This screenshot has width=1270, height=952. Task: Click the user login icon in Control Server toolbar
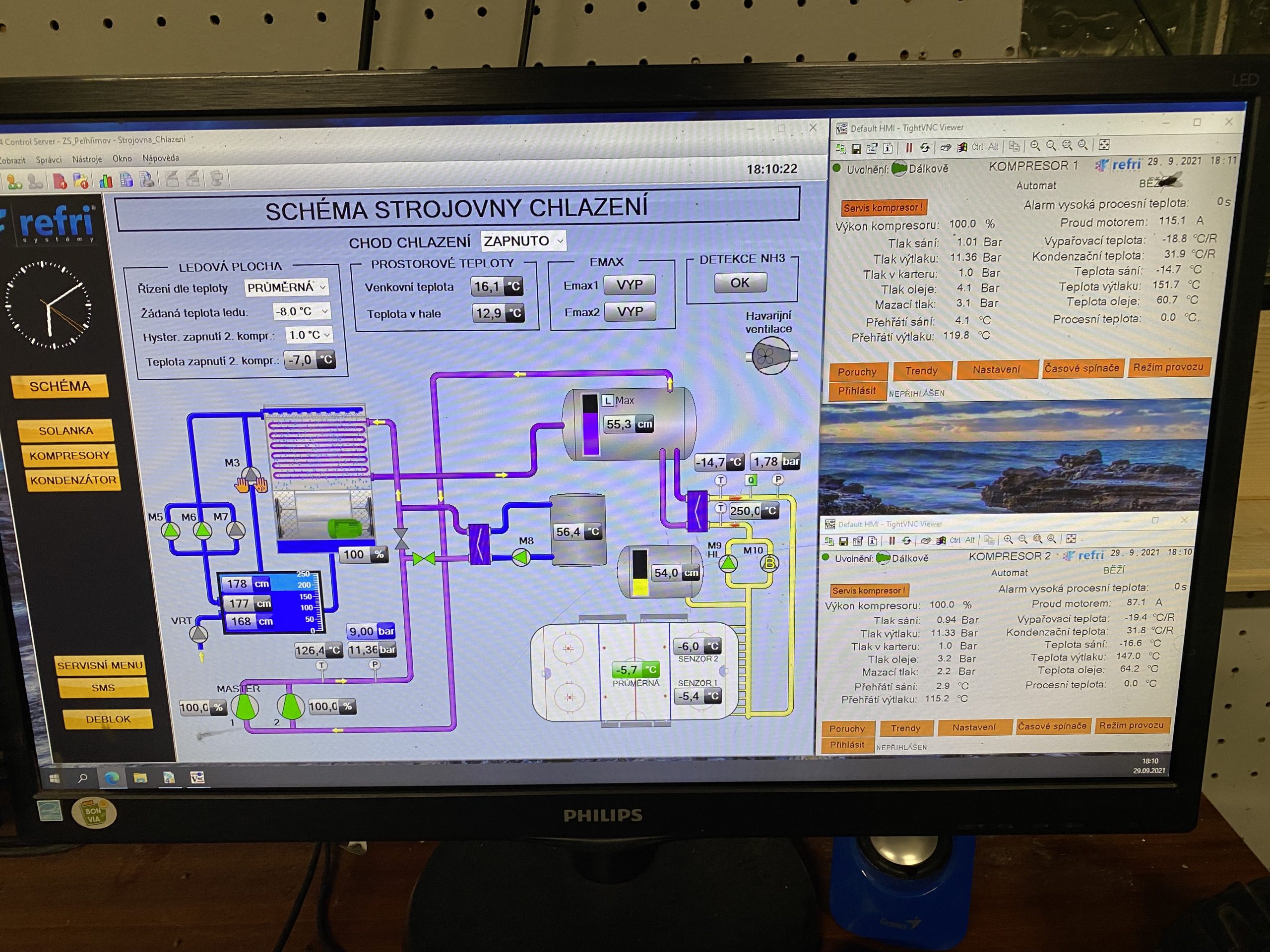coord(14,182)
